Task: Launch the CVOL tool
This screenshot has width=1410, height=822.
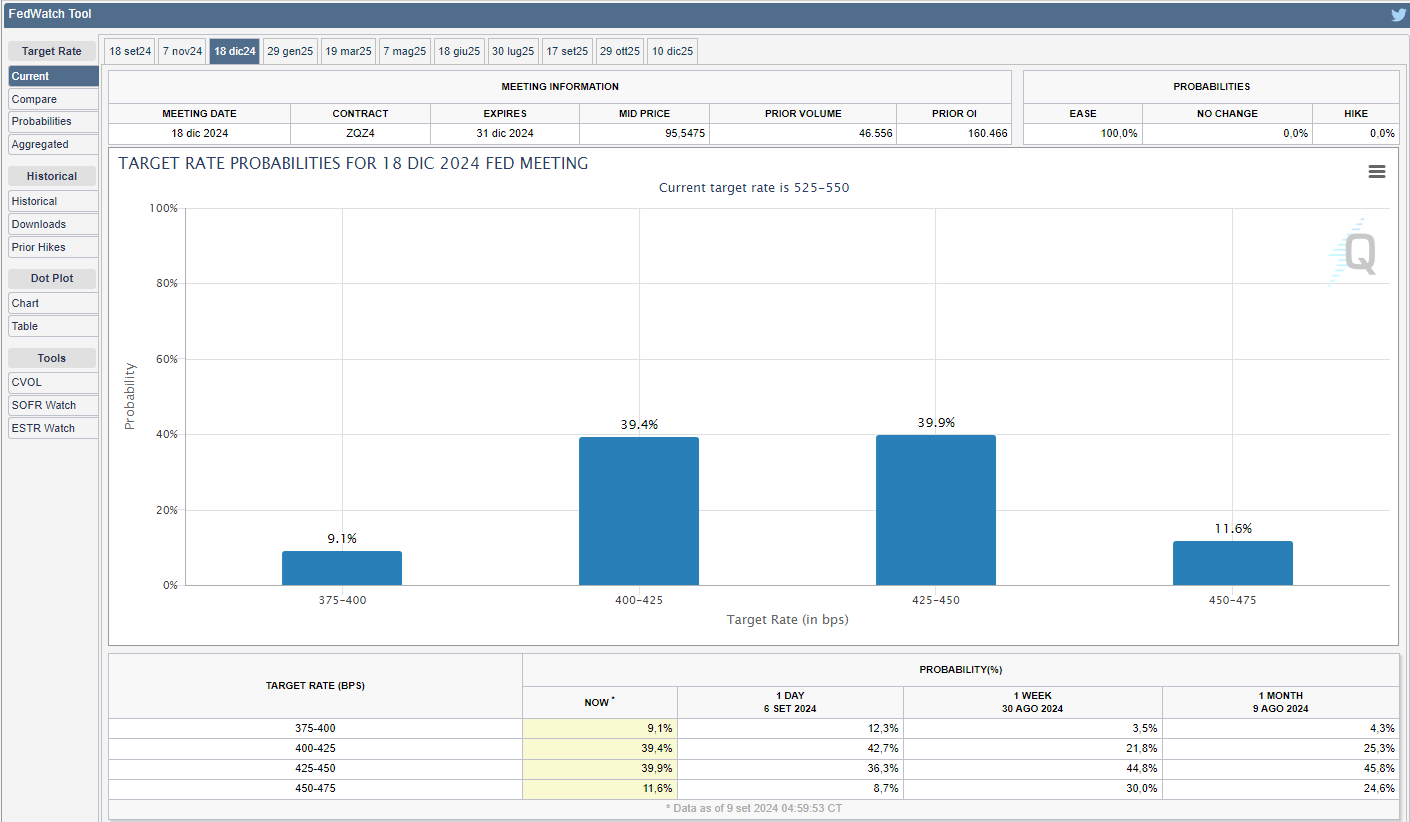Action: pyautogui.click(x=53, y=382)
